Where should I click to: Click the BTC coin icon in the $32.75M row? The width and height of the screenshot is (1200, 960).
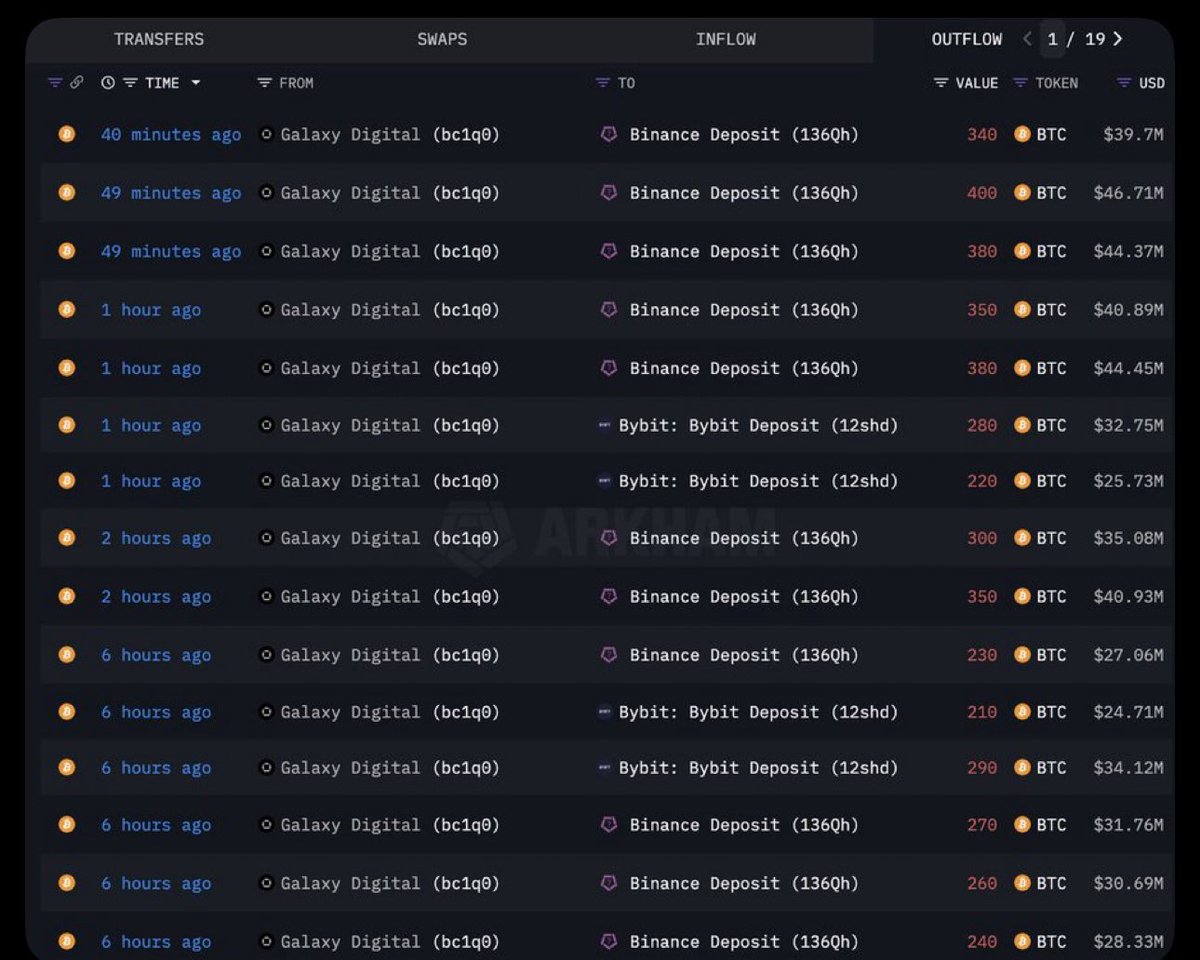(1022, 425)
